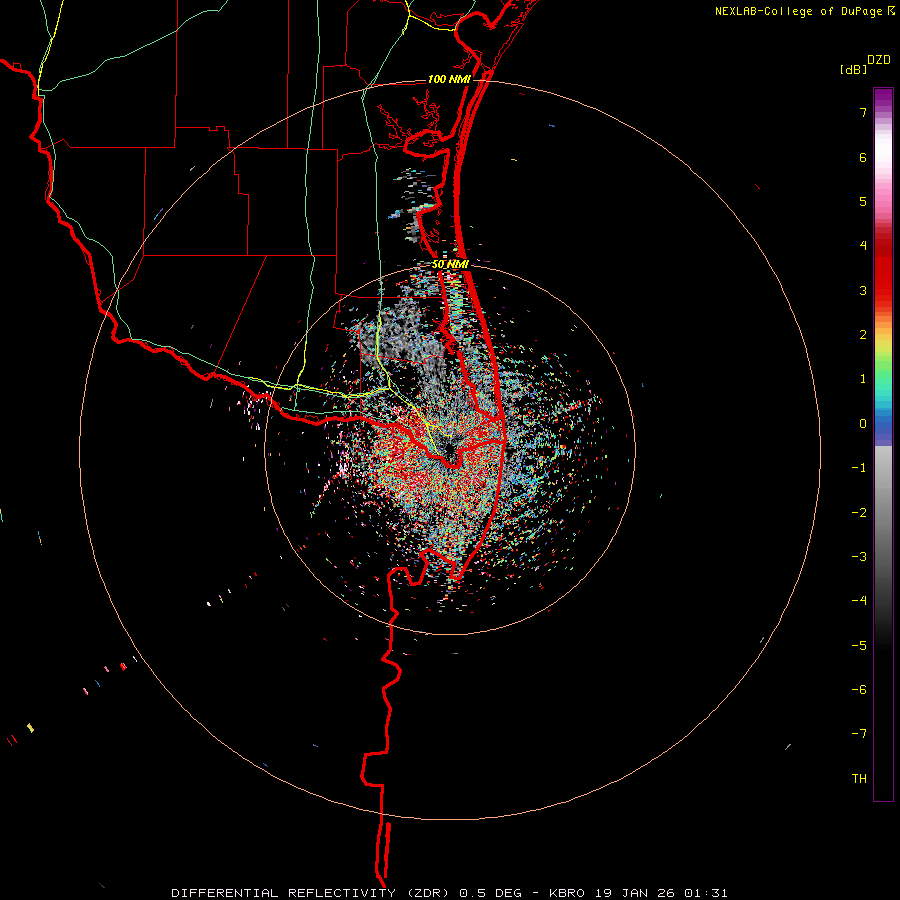The width and height of the screenshot is (900, 900).
Task: Click the 50 NMI range ring label
Action: tap(450, 264)
